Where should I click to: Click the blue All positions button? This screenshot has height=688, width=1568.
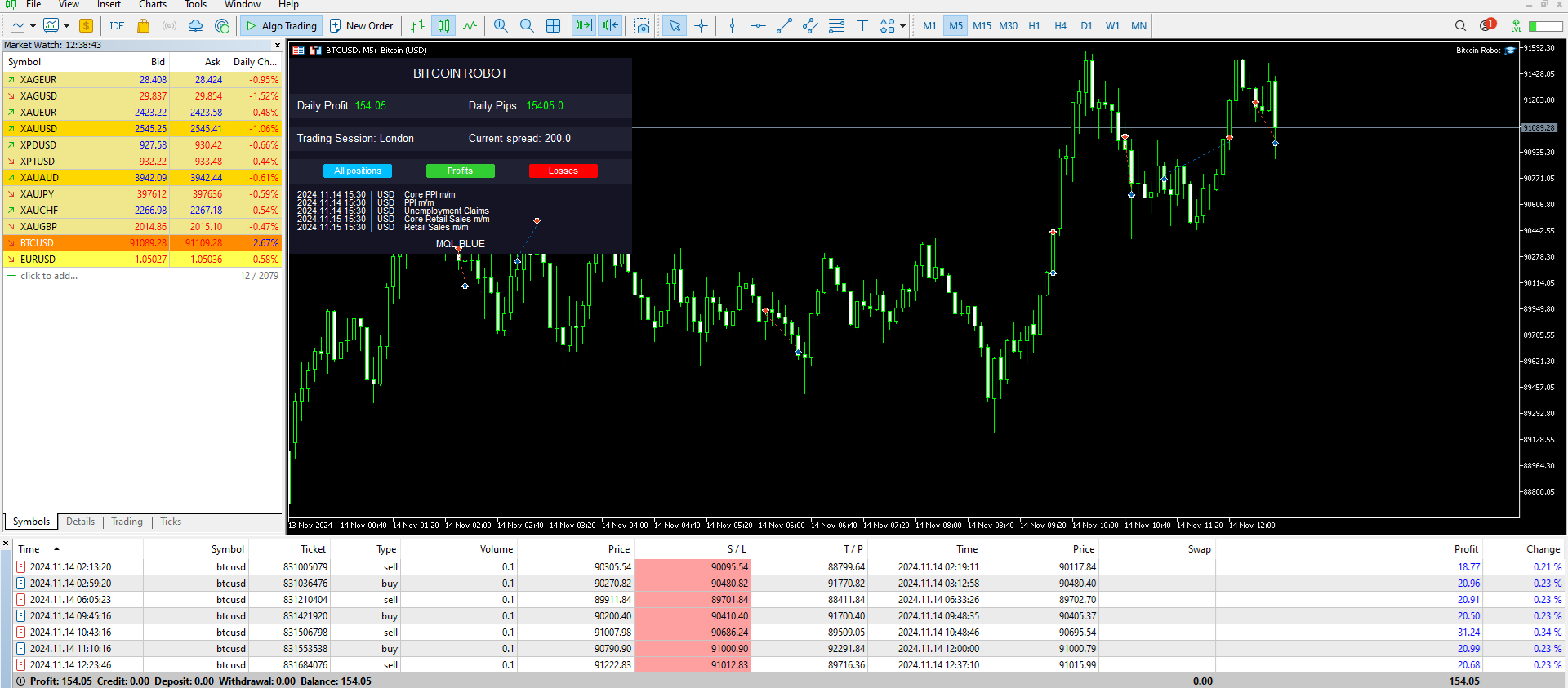click(x=358, y=171)
